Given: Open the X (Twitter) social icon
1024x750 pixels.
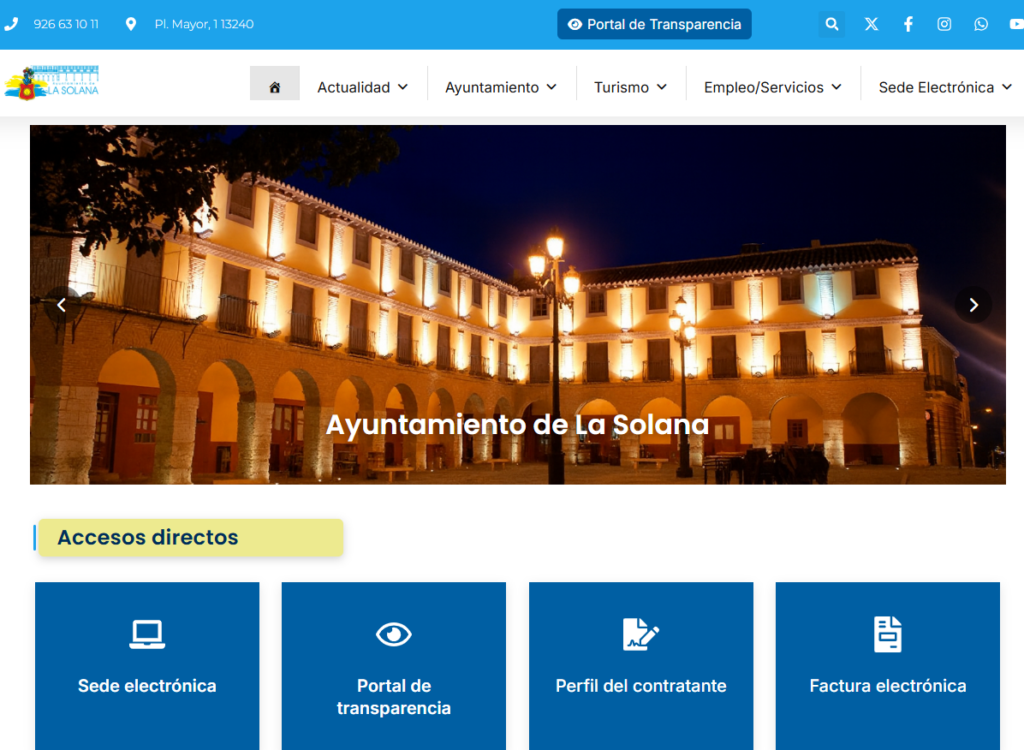Looking at the screenshot, I should [x=871, y=24].
